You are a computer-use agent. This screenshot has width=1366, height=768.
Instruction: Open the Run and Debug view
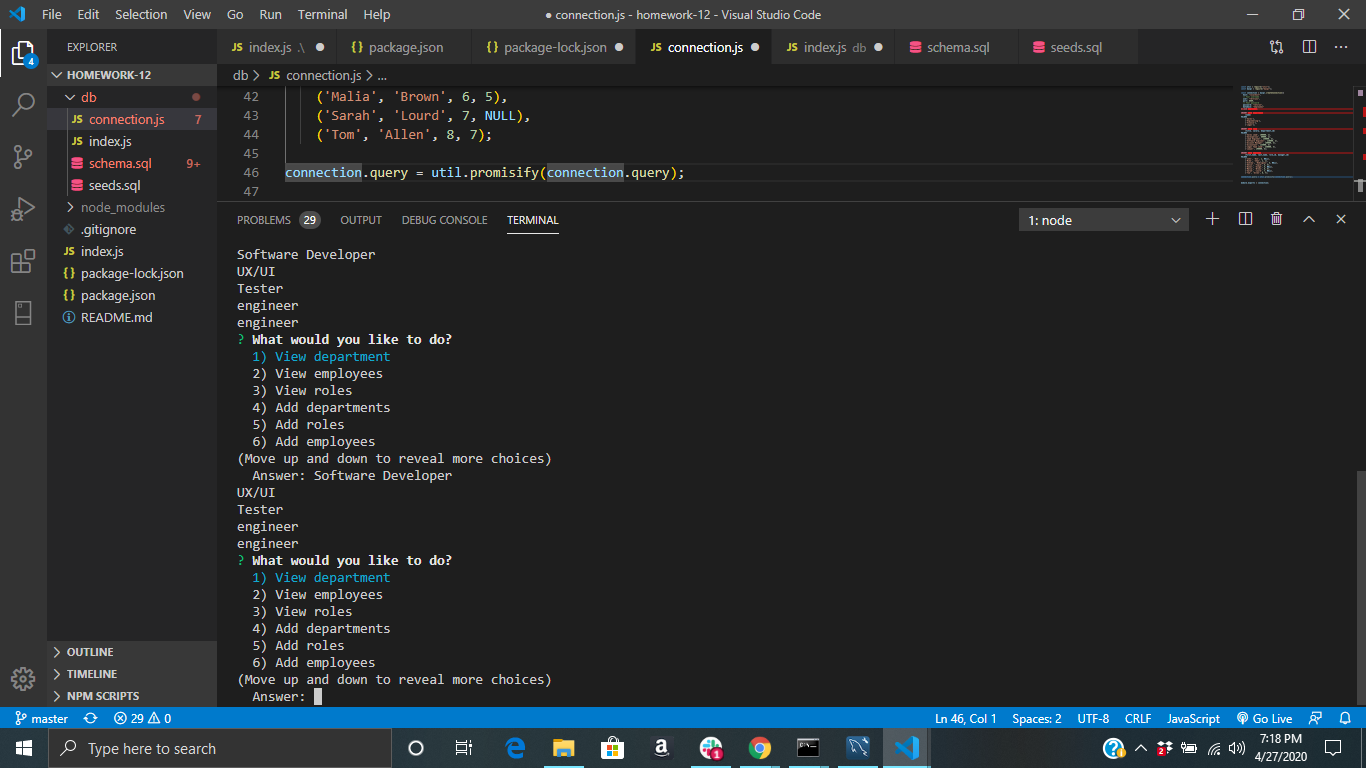coord(24,208)
